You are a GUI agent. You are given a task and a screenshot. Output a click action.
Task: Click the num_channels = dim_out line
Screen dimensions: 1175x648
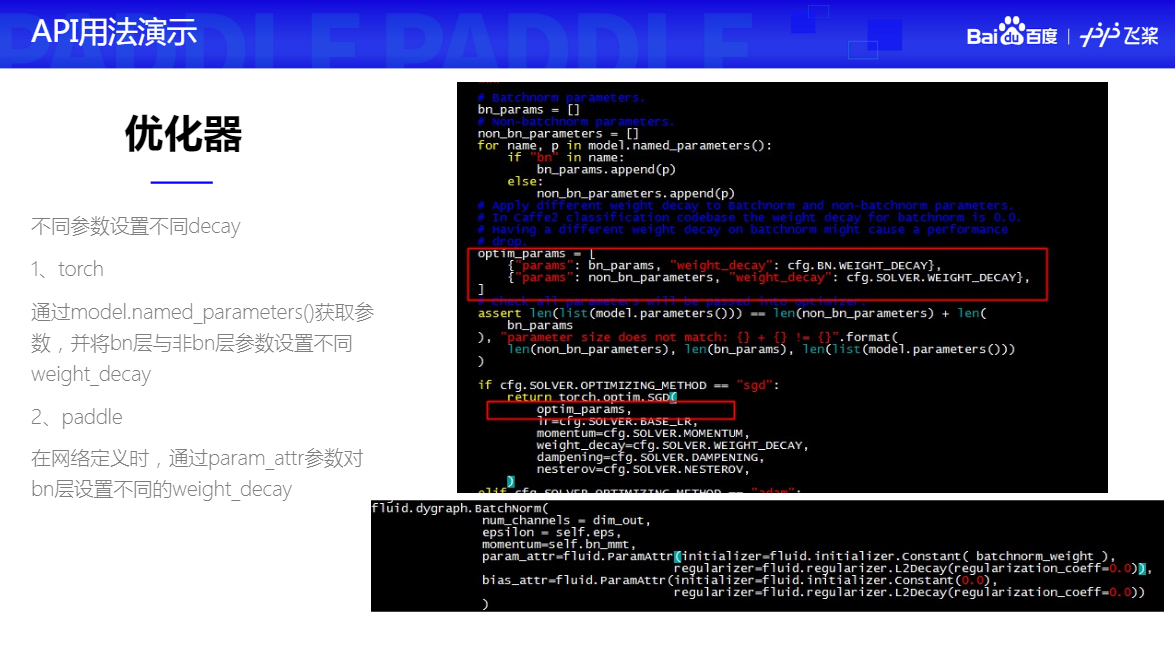point(566,520)
